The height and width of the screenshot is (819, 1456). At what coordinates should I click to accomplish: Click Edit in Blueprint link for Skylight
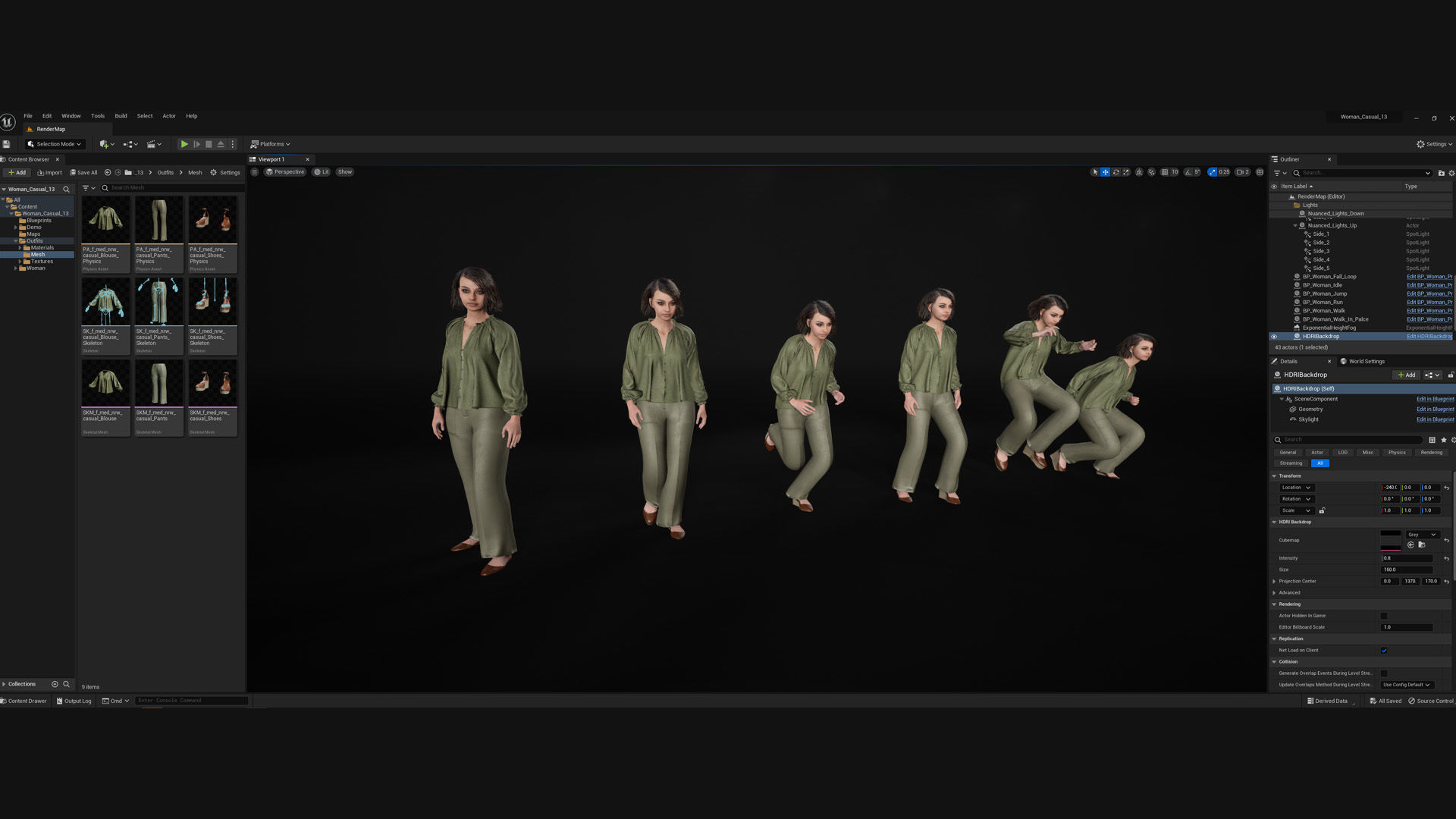1435,419
